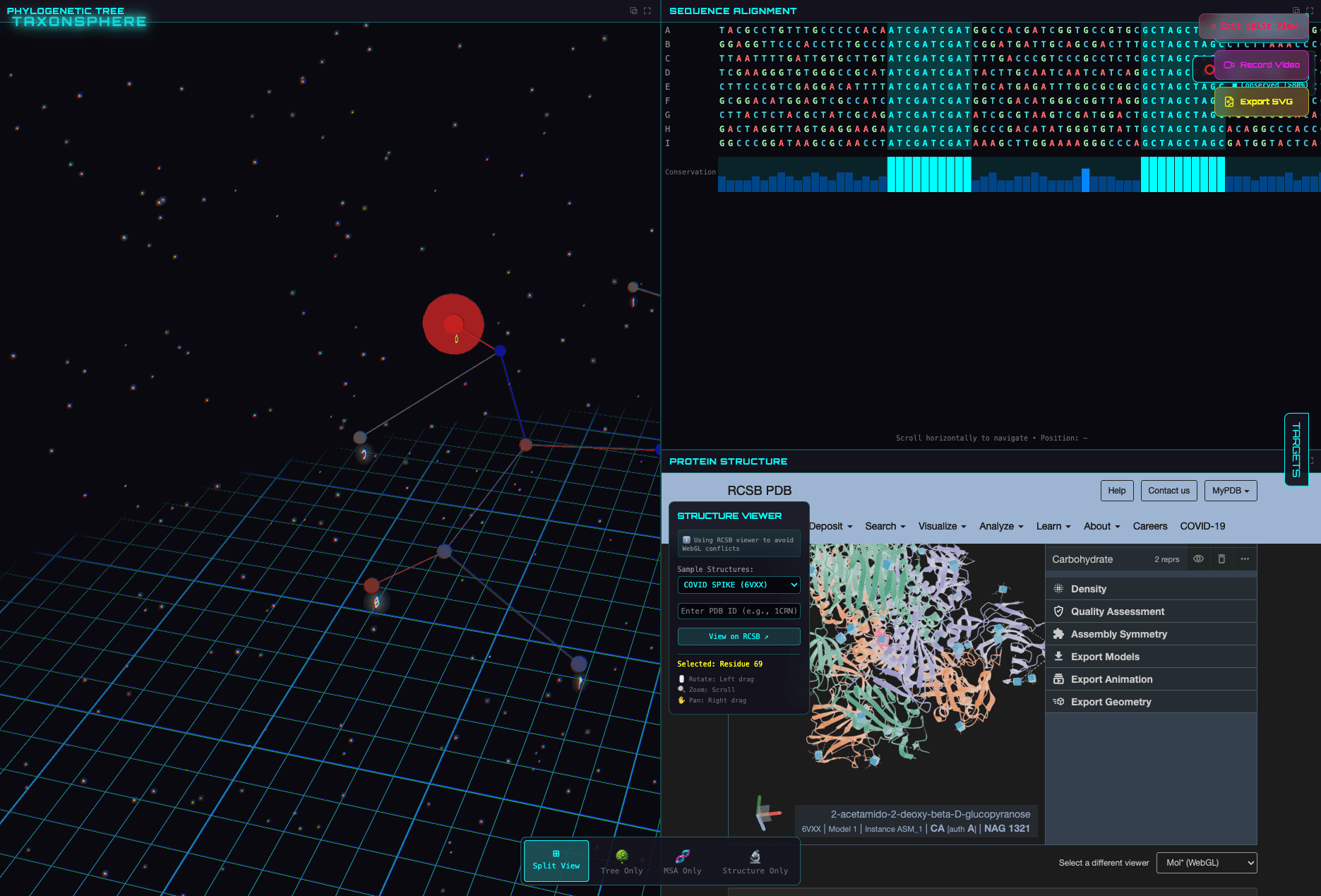Open the Careers page link
Image resolution: width=1321 pixels, height=896 pixels.
coord(1150,526)
